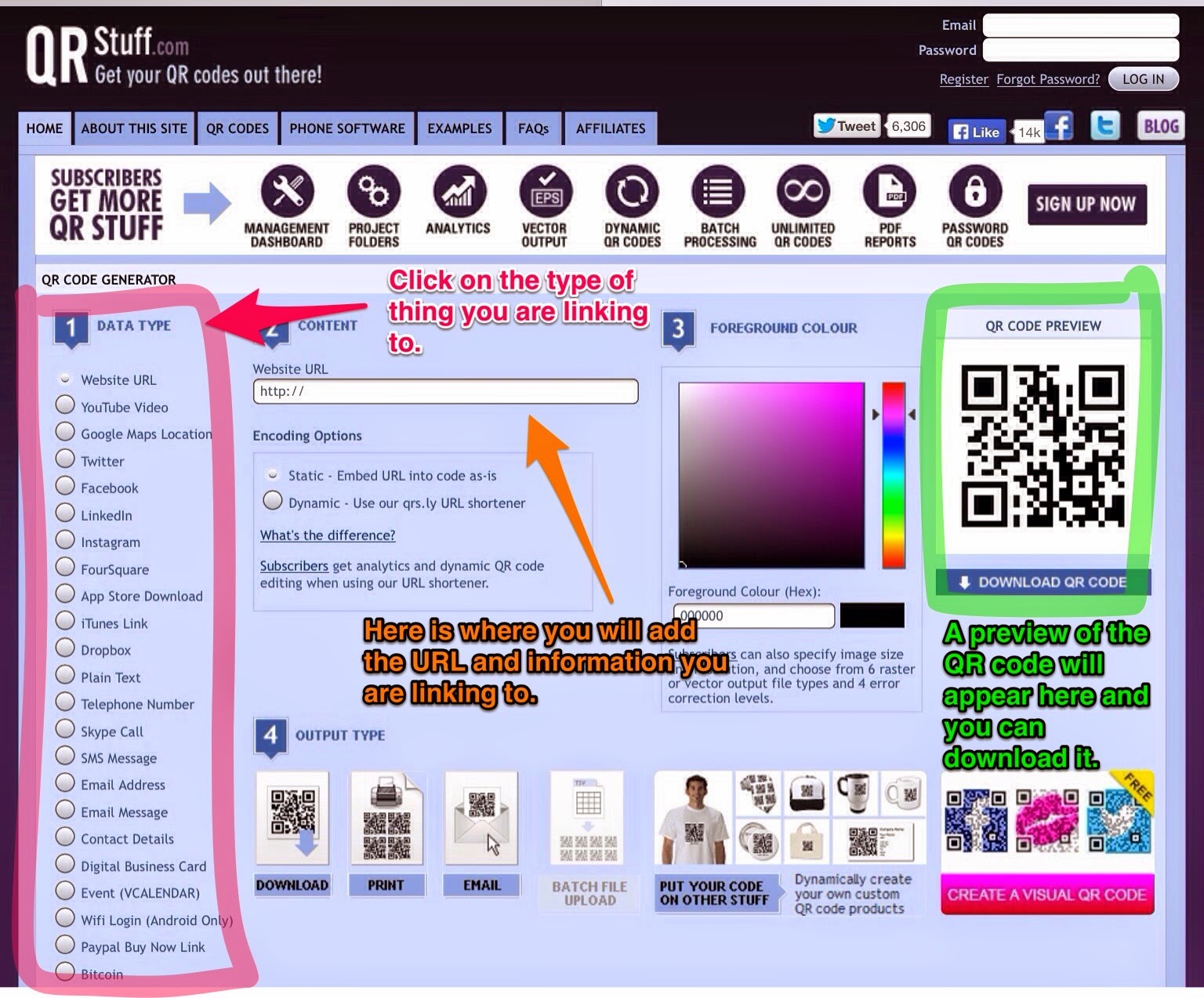Click the Facebook Like button
The height and width of the screenshot is (998, 1204).
point(977,132)
